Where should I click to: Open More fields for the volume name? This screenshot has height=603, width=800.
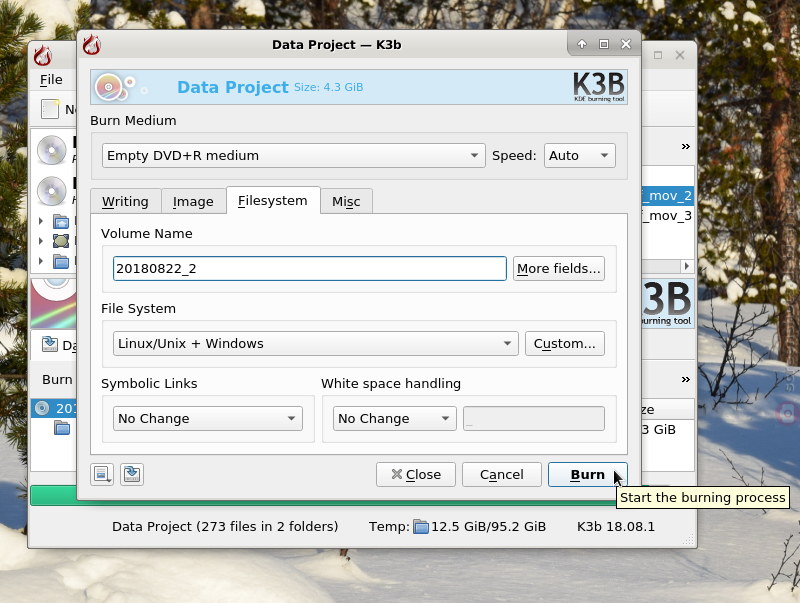point(559,268)
